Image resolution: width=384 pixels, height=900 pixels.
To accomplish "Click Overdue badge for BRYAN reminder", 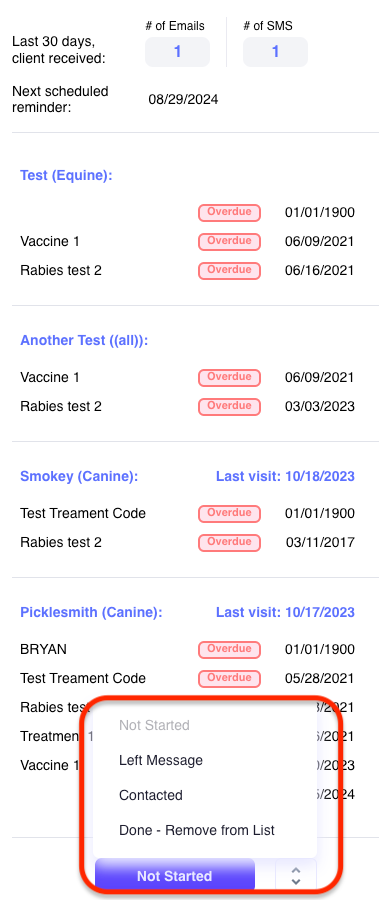I will point(230,649).
